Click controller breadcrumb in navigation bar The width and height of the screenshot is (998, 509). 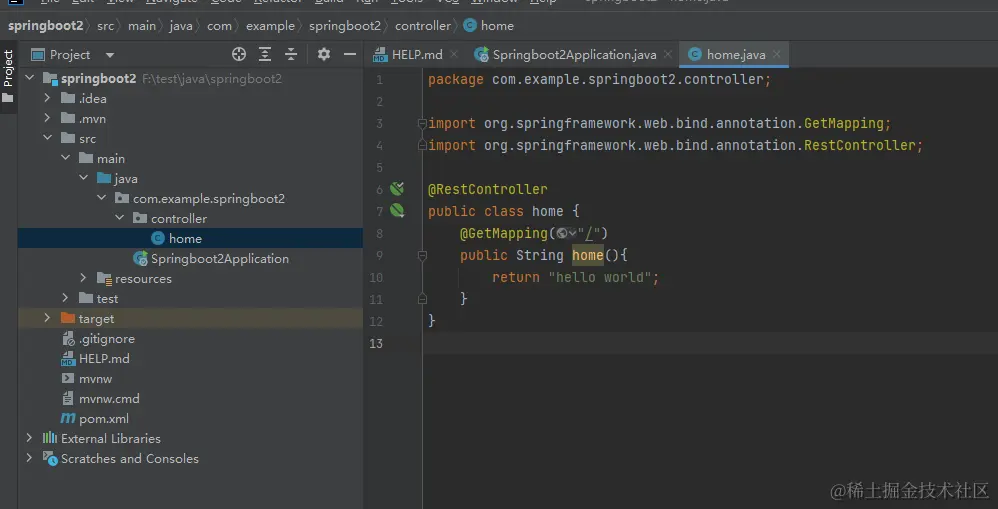point(423,26)
